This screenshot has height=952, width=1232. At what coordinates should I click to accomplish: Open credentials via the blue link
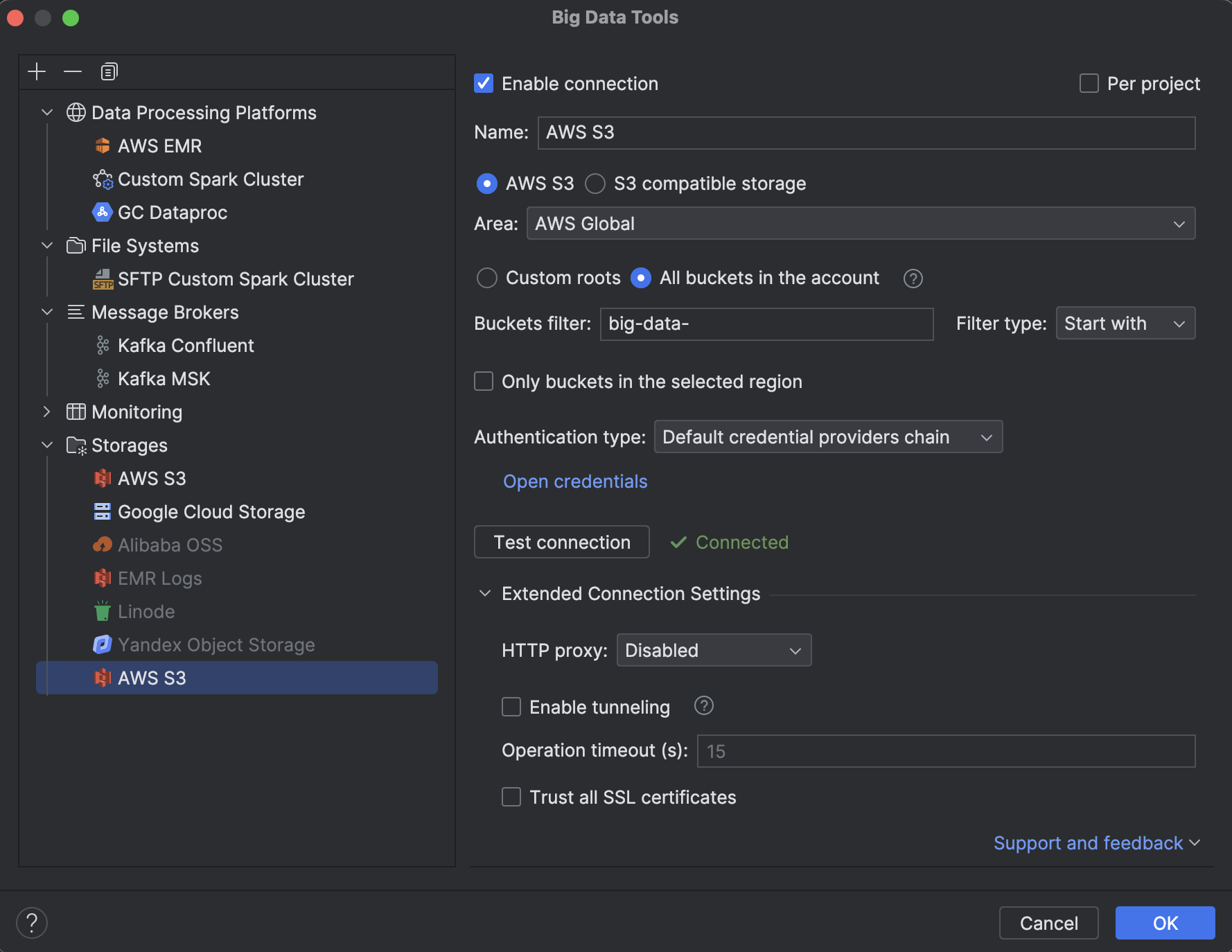click(x=575, y=481)
